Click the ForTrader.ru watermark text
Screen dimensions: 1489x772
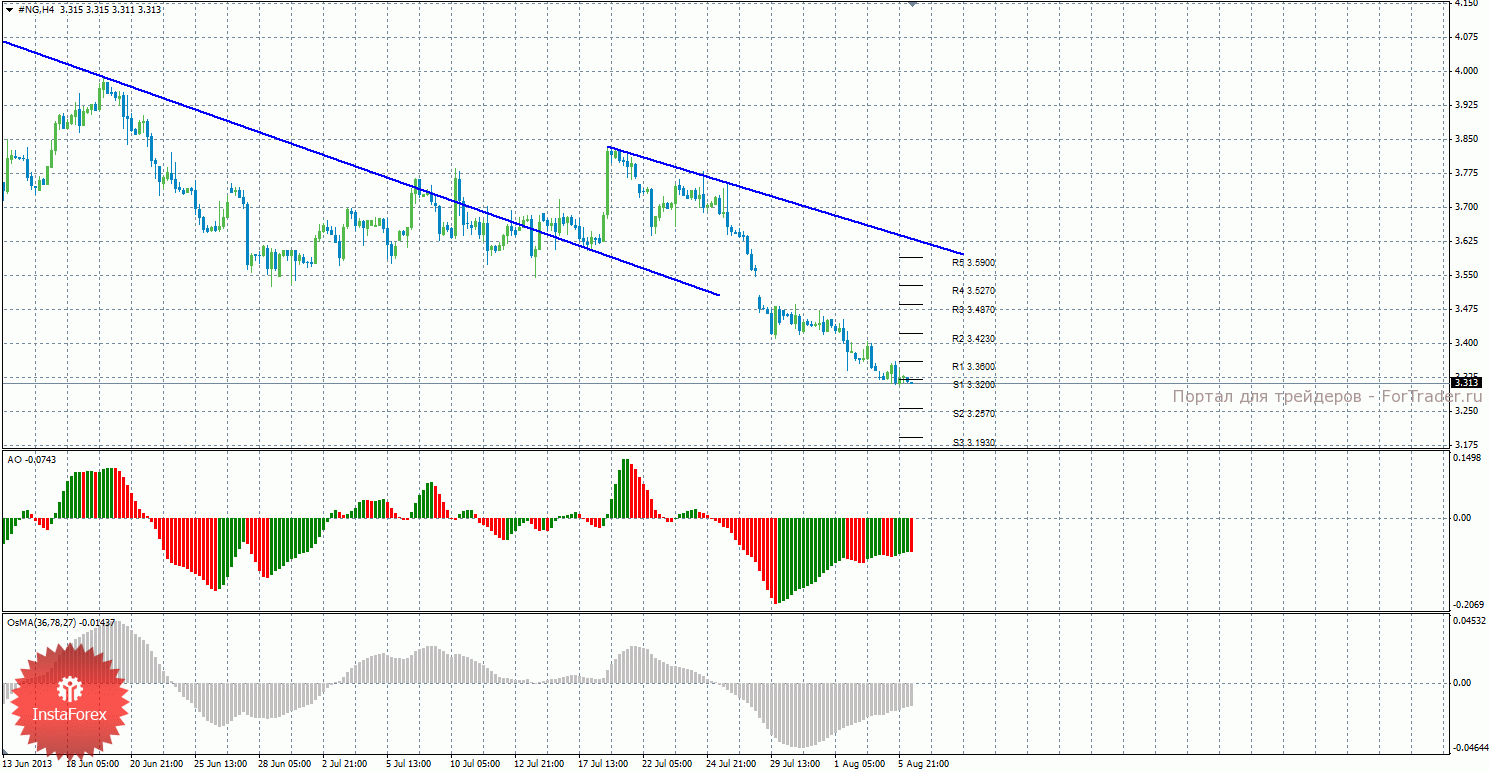point(1327,397)
